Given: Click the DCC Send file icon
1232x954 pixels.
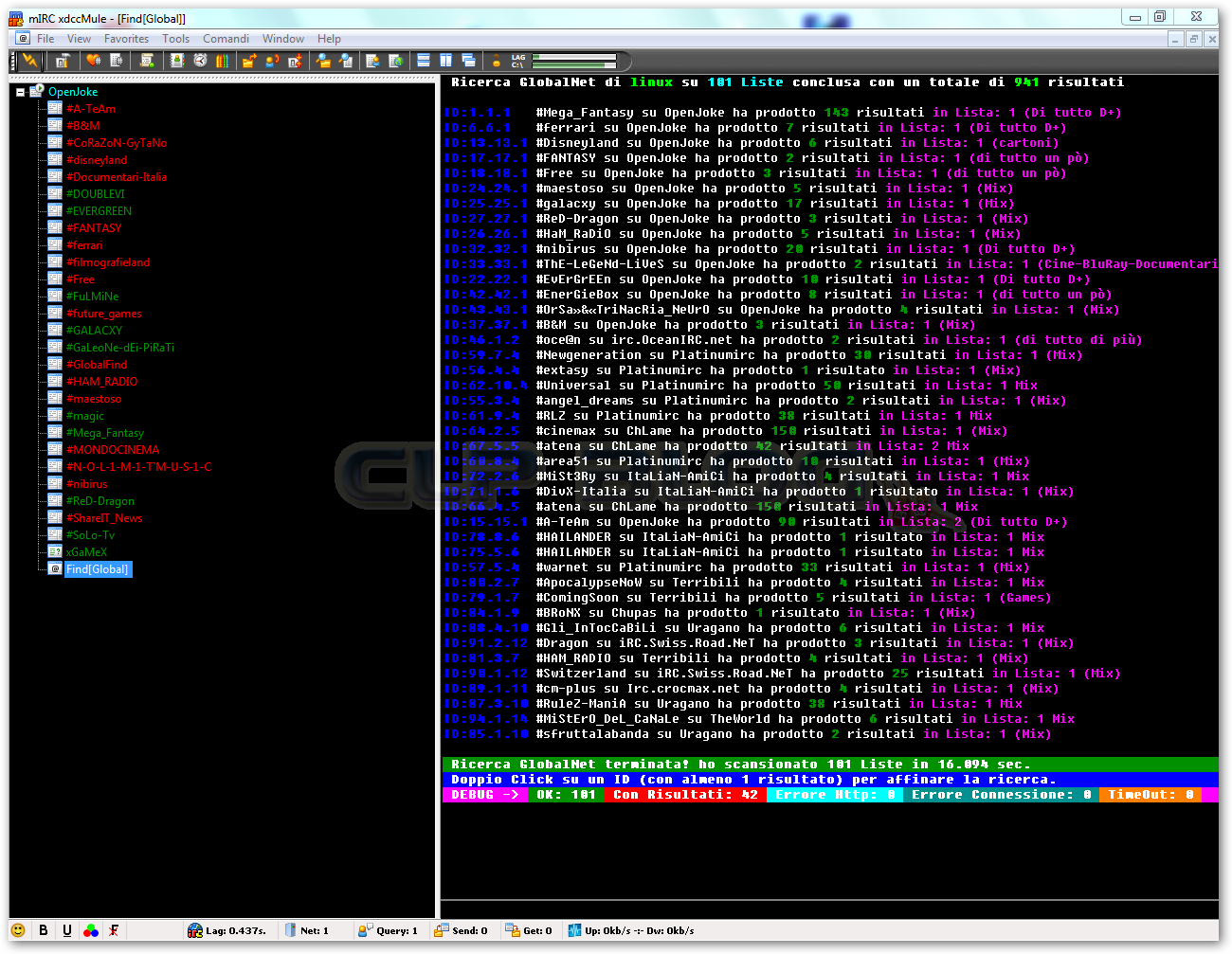Looking at the screenshot, I should point(250,61).
